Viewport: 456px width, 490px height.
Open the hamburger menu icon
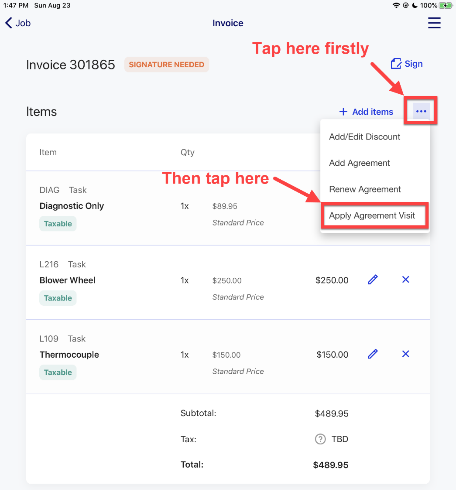click(x=434, y=23)
